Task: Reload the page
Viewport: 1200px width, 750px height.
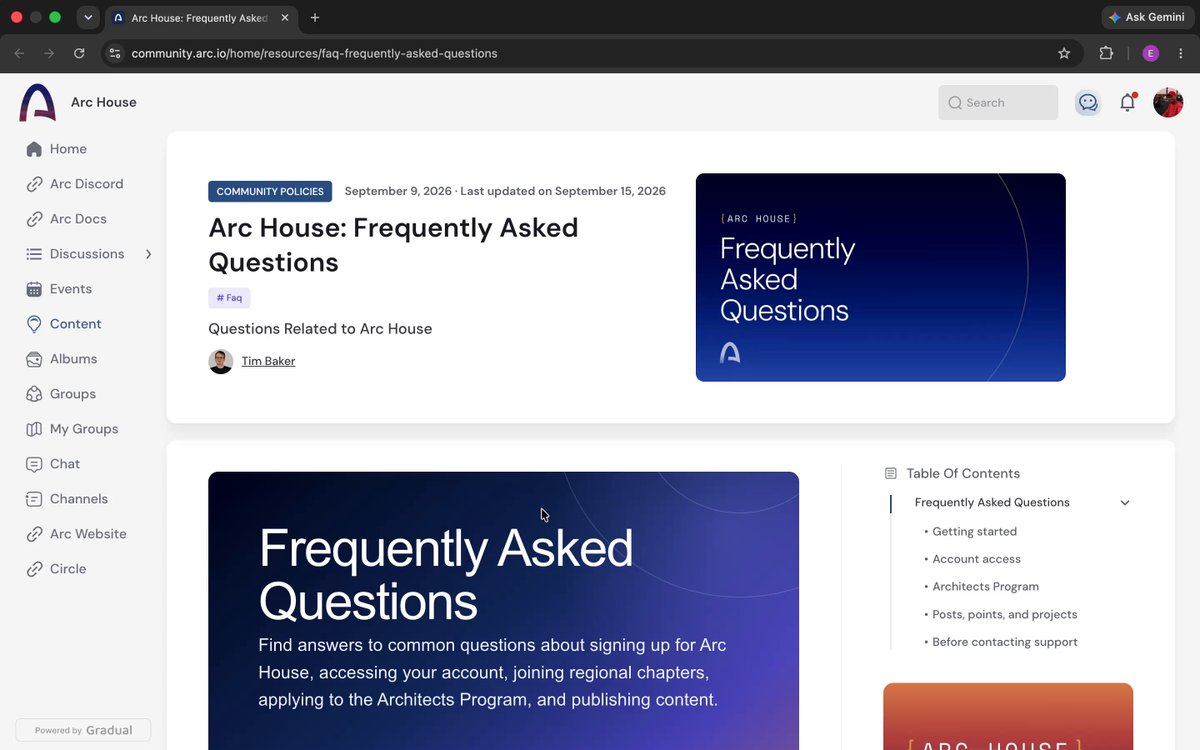Action: coord(79,53)
